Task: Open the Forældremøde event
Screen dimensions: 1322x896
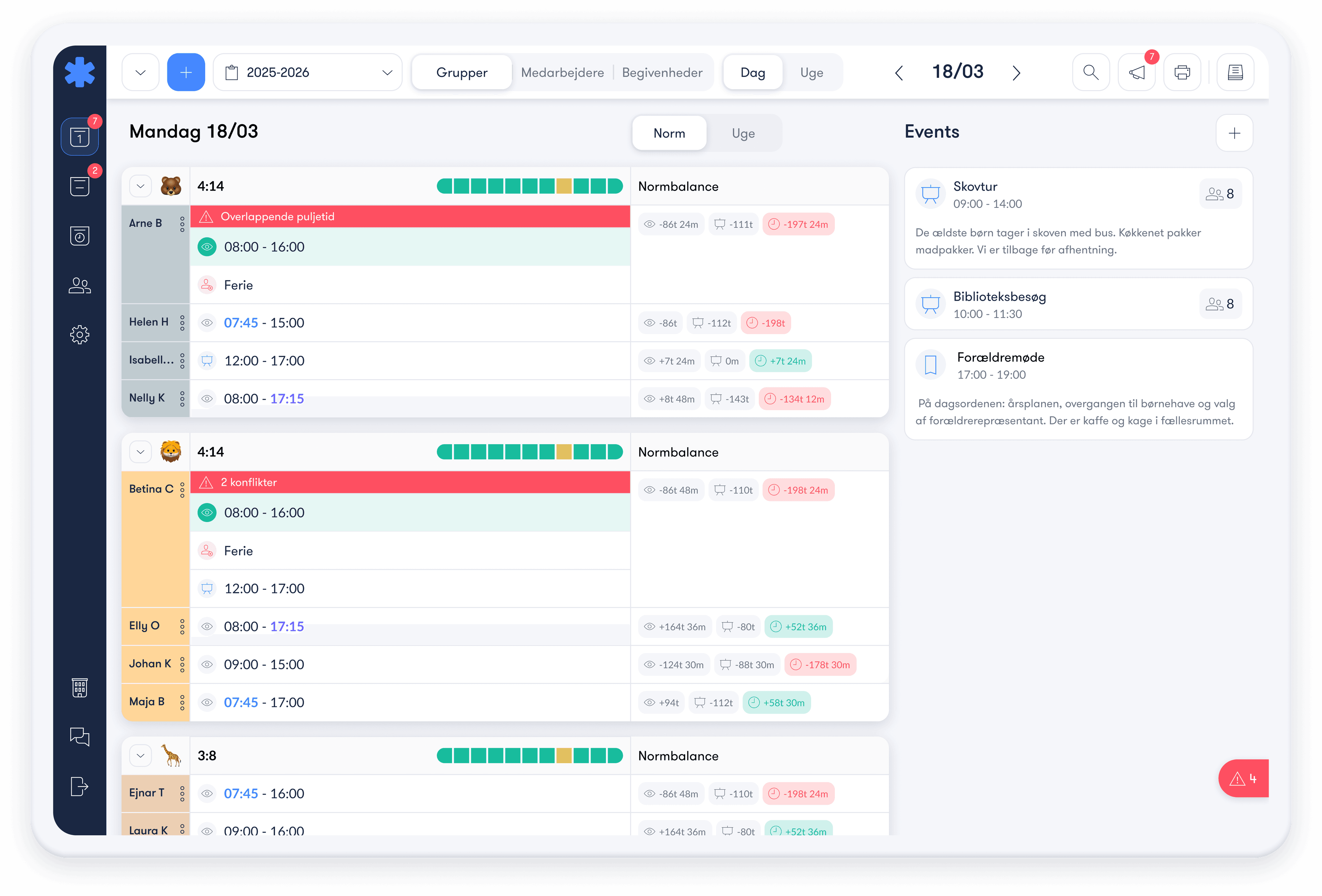Action: (1078, 389)
